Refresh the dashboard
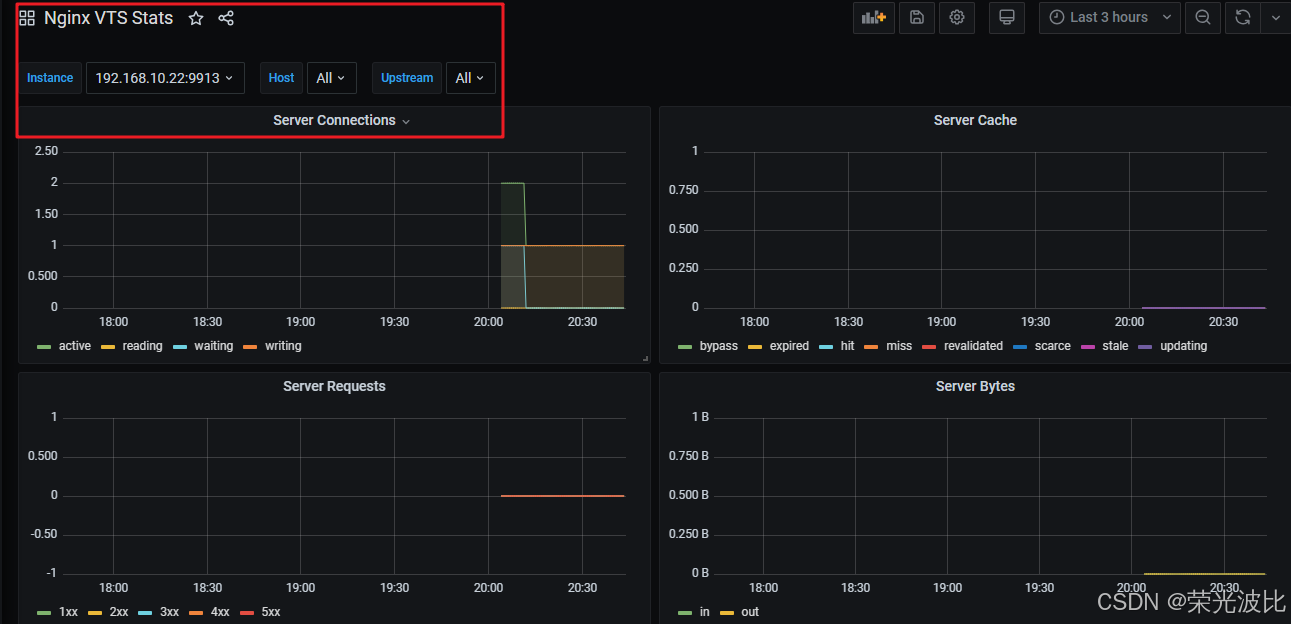 point(1242,17)
